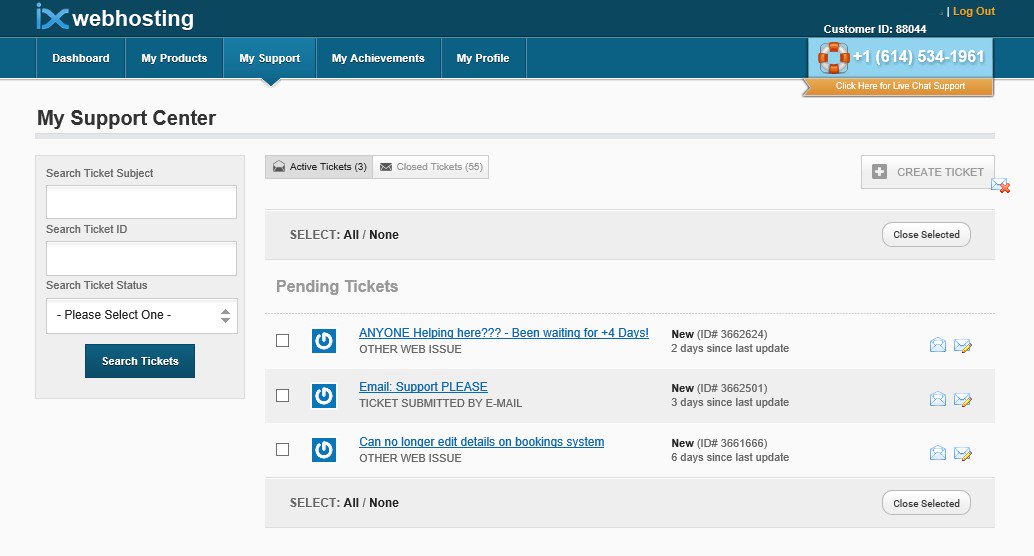This screenshot has width=1034, height=556.
Task: Switch to Active Tickets (3) tab
Action: pos(319,167)
